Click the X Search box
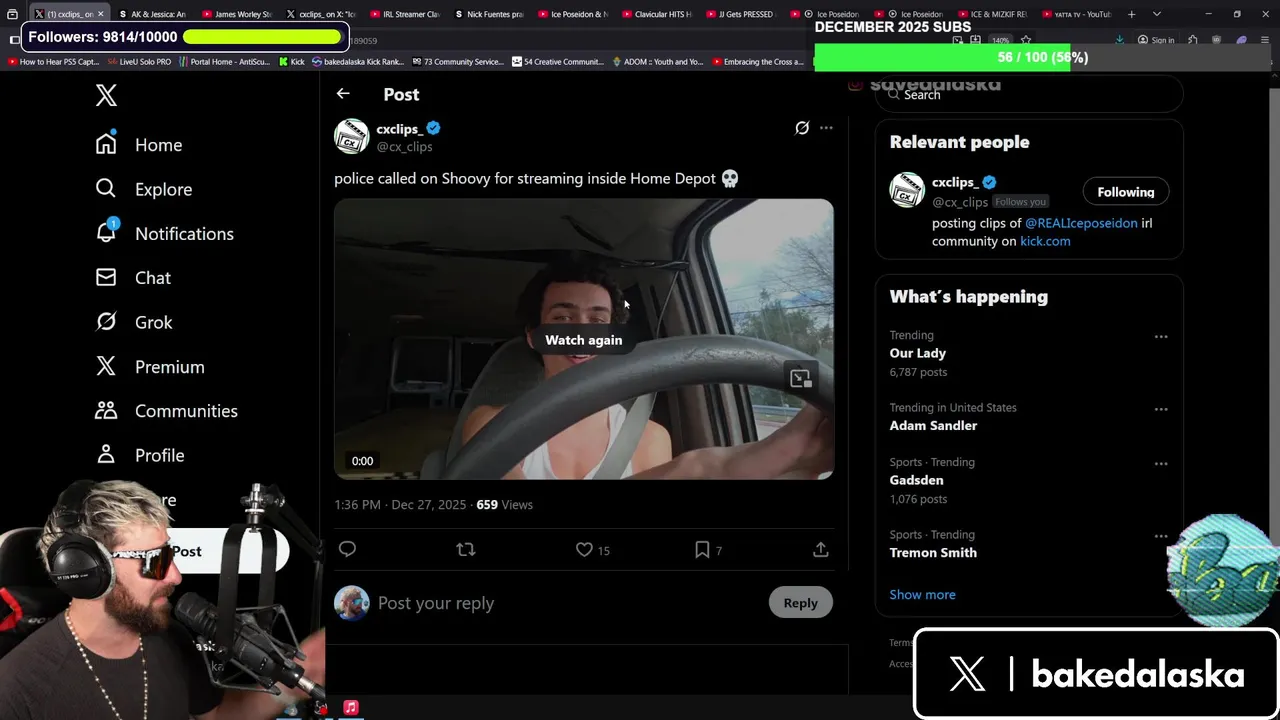The width and height of the screenshot is (1280, 720). [x=1030, y=95]
